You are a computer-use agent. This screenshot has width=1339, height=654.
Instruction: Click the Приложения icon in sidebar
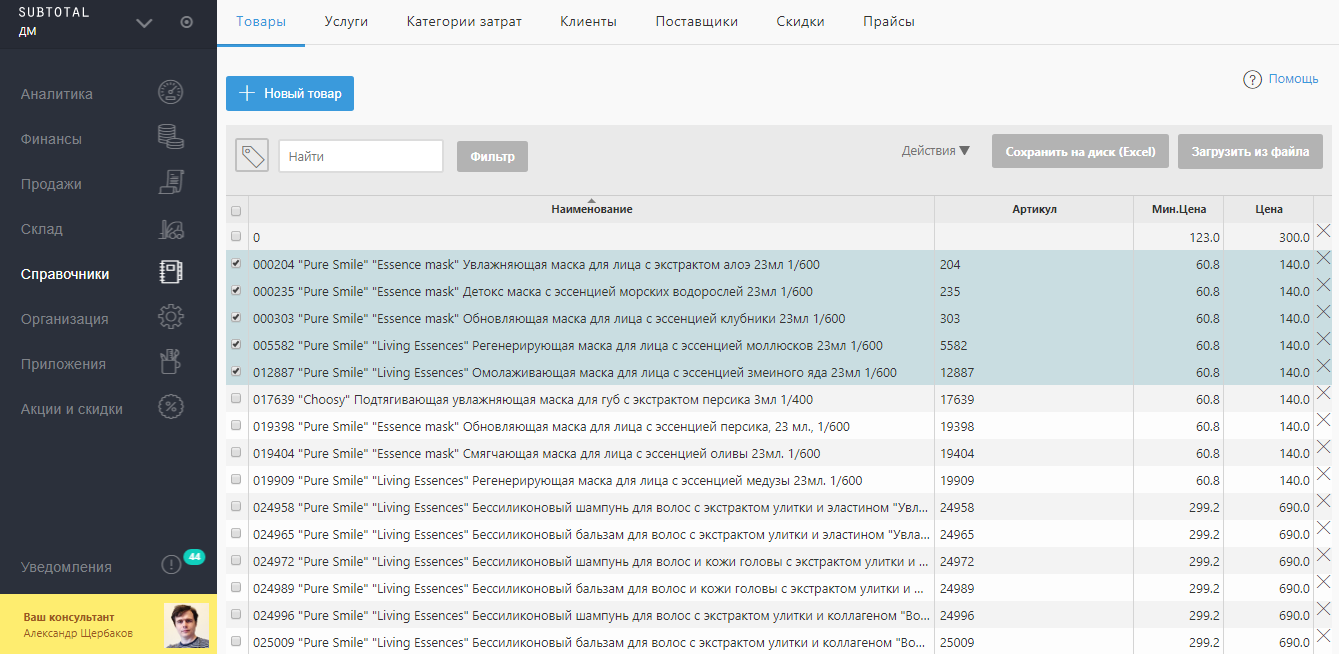click(171, 363)
